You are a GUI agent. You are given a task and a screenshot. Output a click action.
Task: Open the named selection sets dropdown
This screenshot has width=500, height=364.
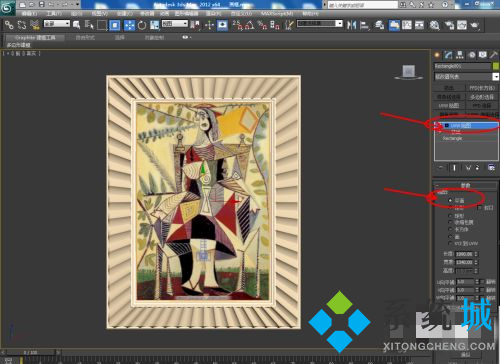pos(320,24)
